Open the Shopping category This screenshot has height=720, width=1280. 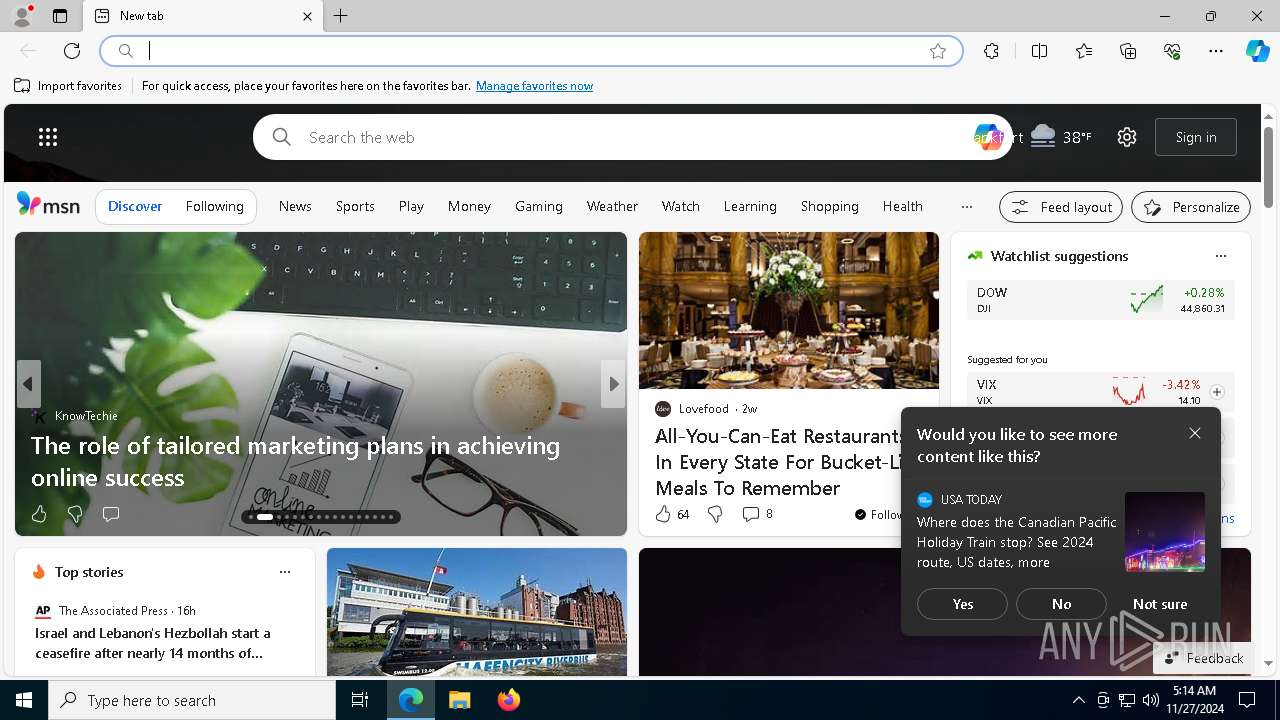point(829,206)
